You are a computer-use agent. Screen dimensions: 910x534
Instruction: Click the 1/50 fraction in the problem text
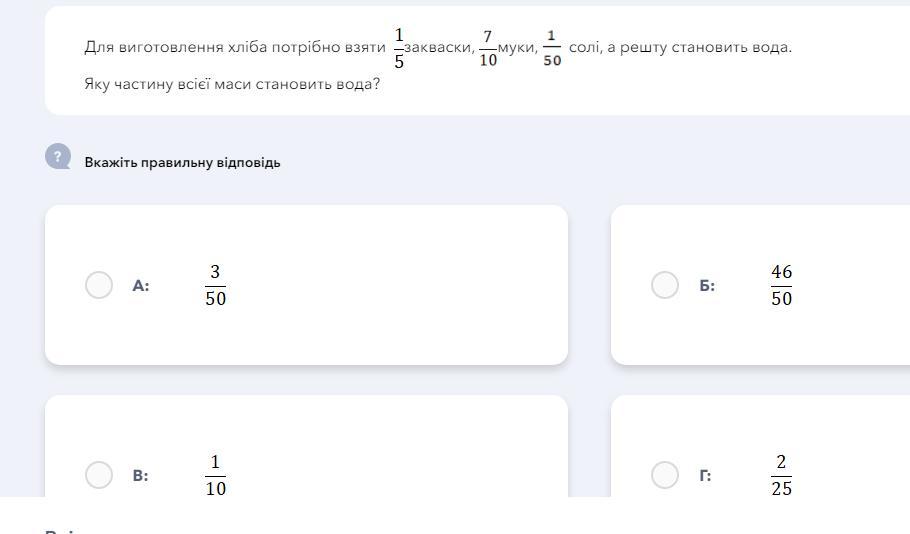(x=552, y=48)
